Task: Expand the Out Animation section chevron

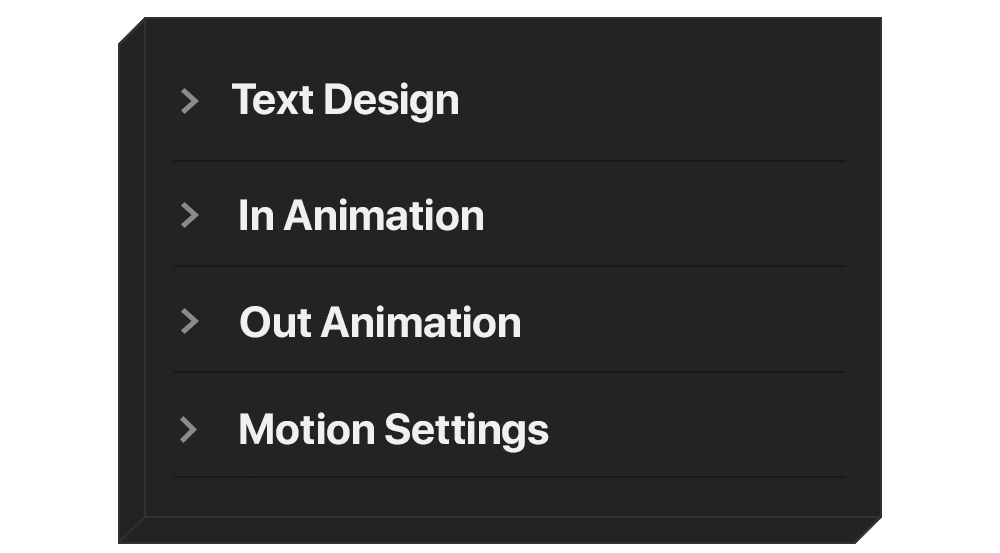Action: (x=189, y=321)
